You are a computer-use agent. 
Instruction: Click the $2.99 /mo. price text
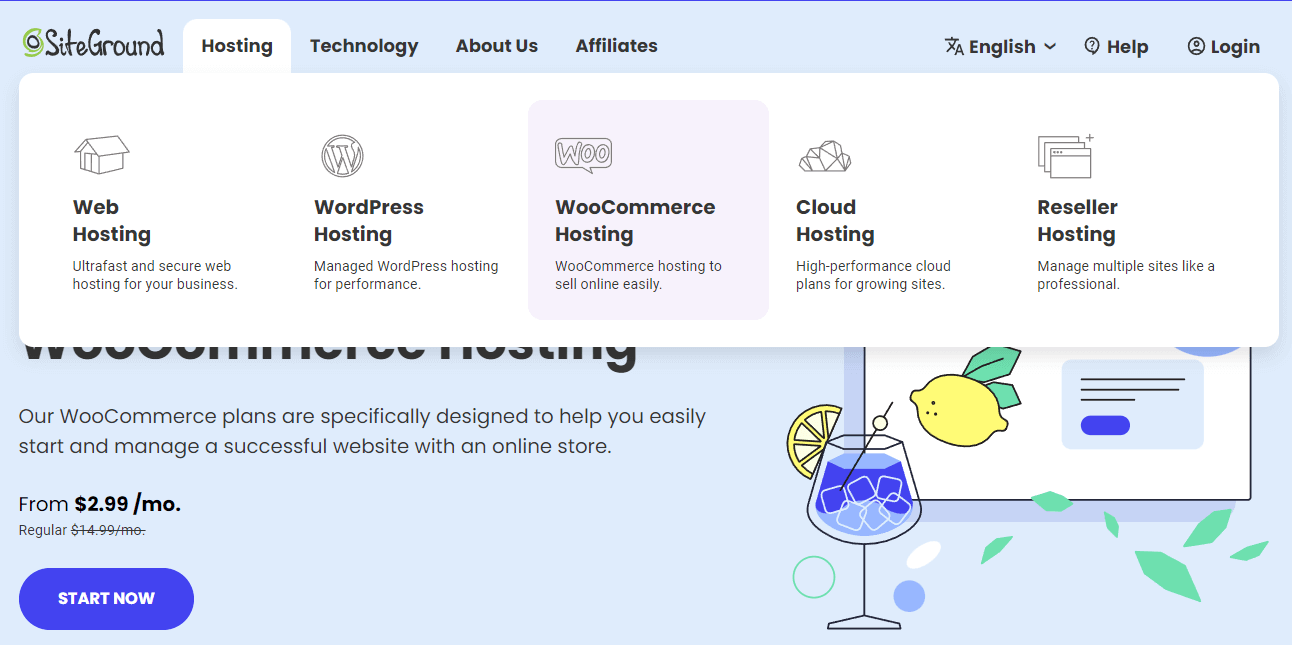128,504
